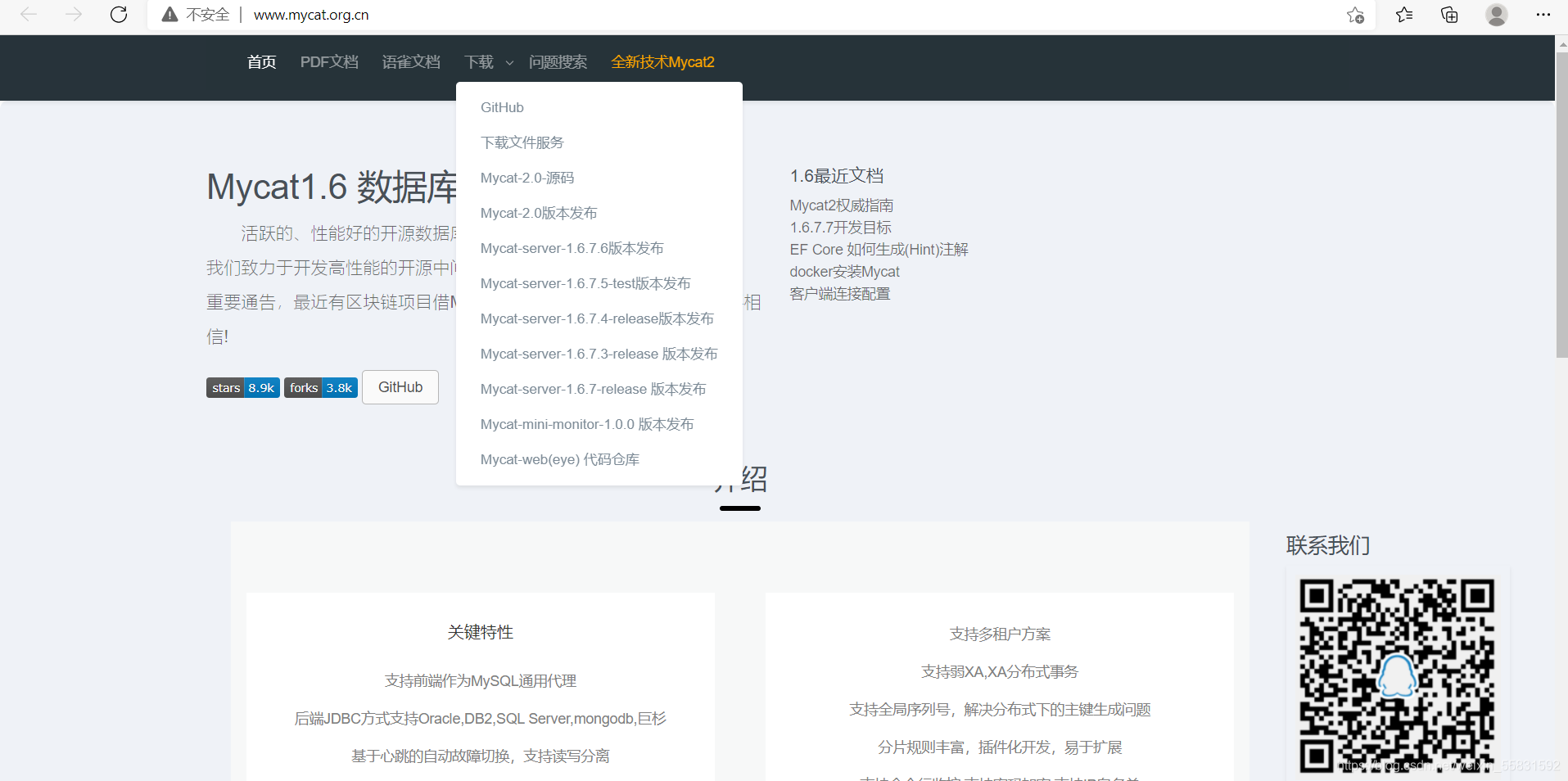1568x781 pixels.
Task: Open the user profile avatar
Action: click(x=1497, y=15)
